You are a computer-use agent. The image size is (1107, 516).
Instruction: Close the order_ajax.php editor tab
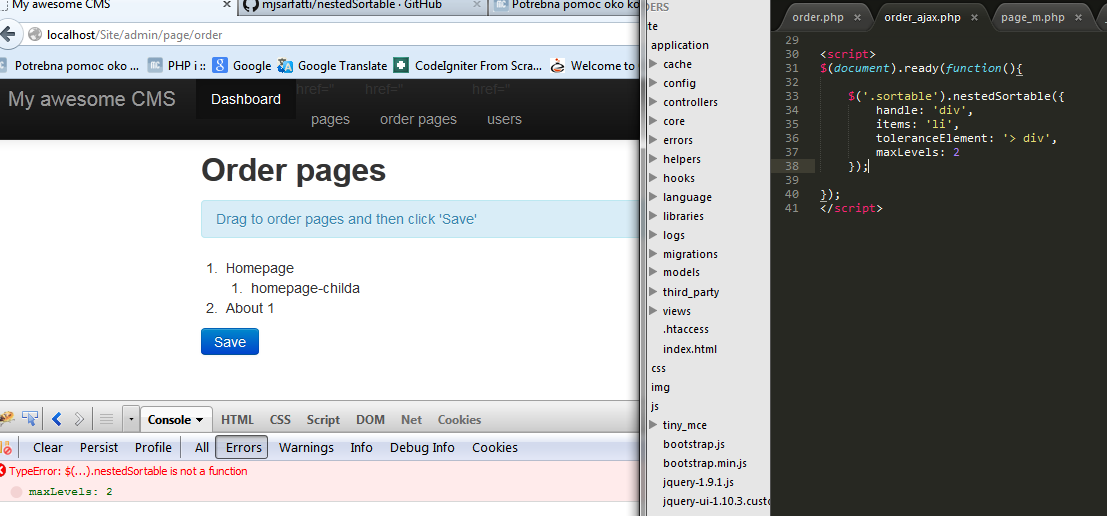point(976,18)
